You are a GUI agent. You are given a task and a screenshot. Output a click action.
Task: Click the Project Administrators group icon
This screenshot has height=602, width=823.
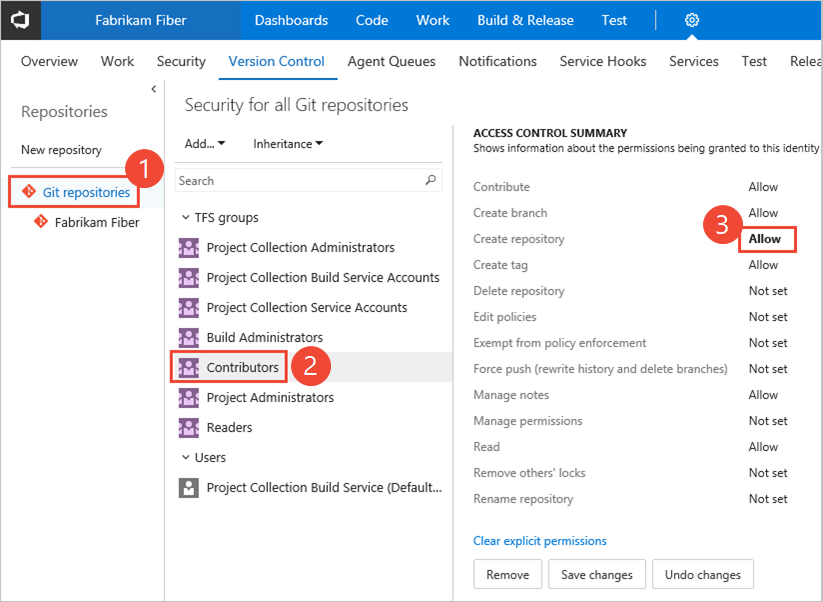[189, 397]
